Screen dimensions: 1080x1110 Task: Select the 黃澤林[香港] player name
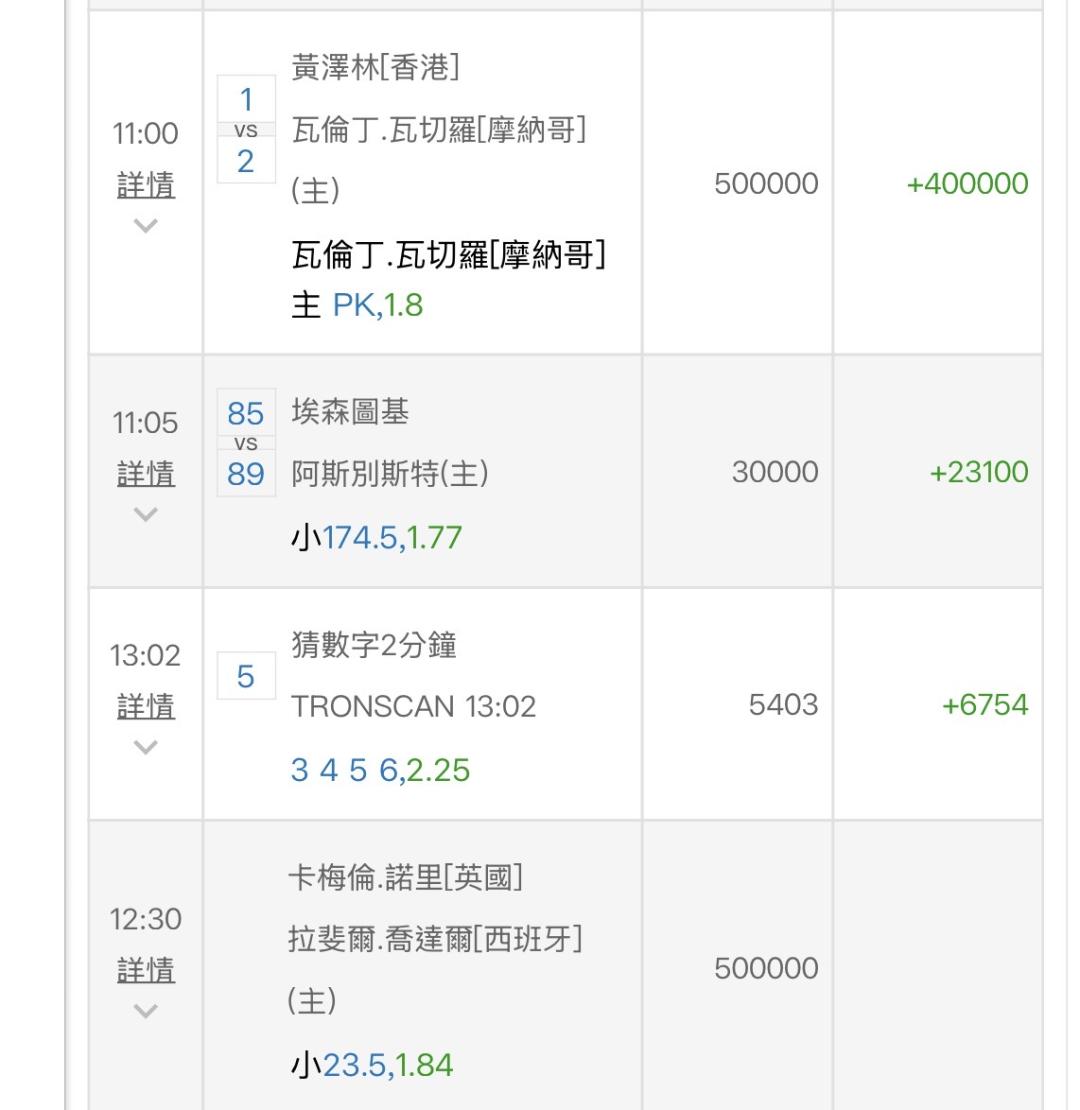click(375, 70)
